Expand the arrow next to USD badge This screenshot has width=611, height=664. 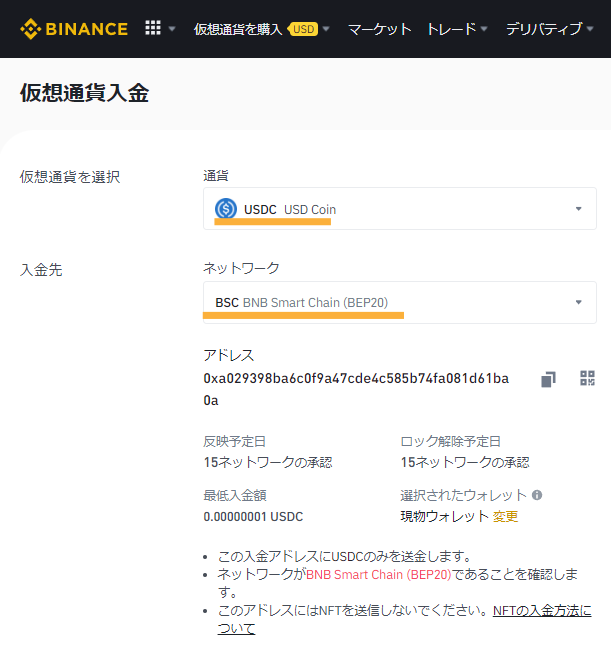click(x=326, y=29)
